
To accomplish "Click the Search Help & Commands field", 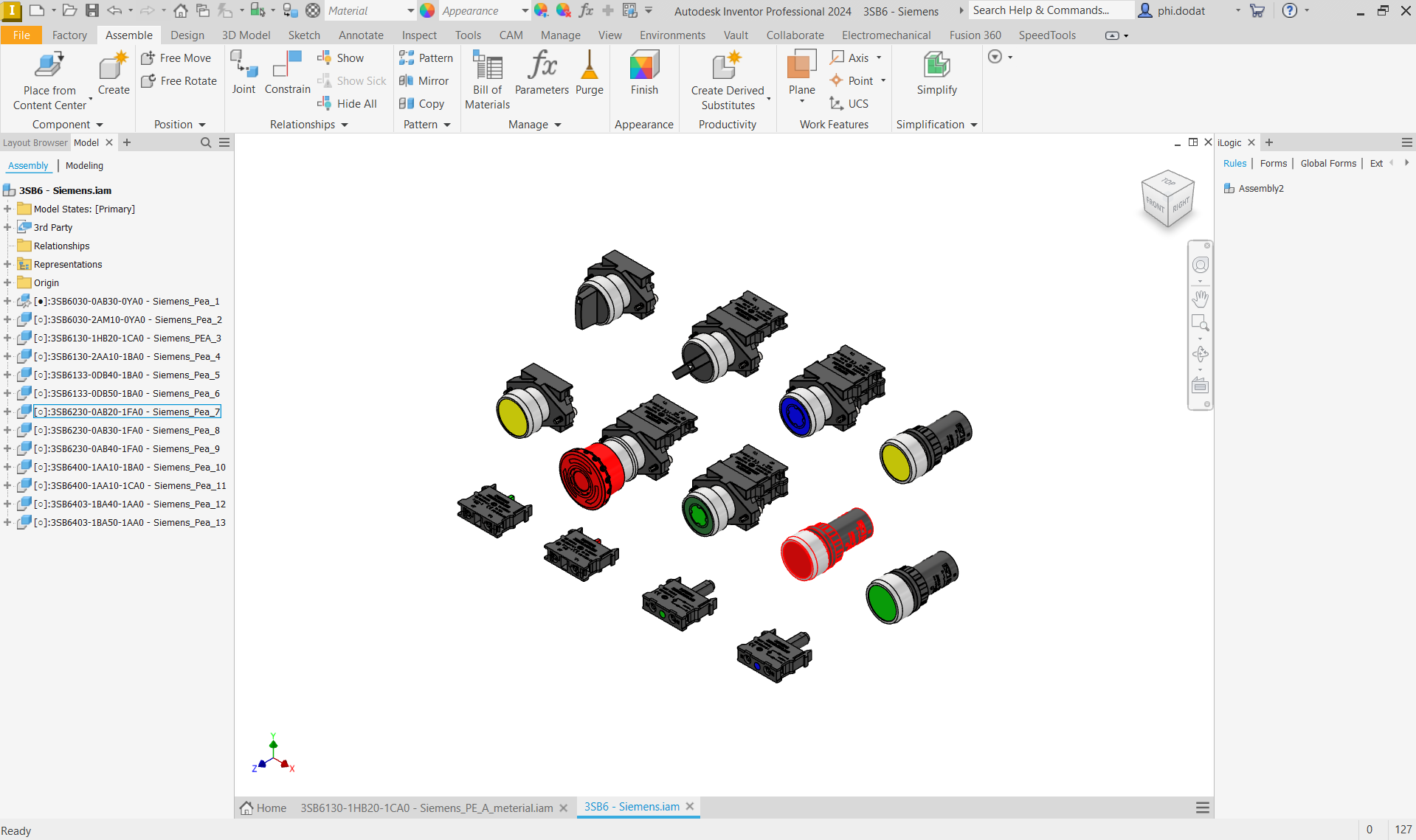I will click(x=1051, y=10).
